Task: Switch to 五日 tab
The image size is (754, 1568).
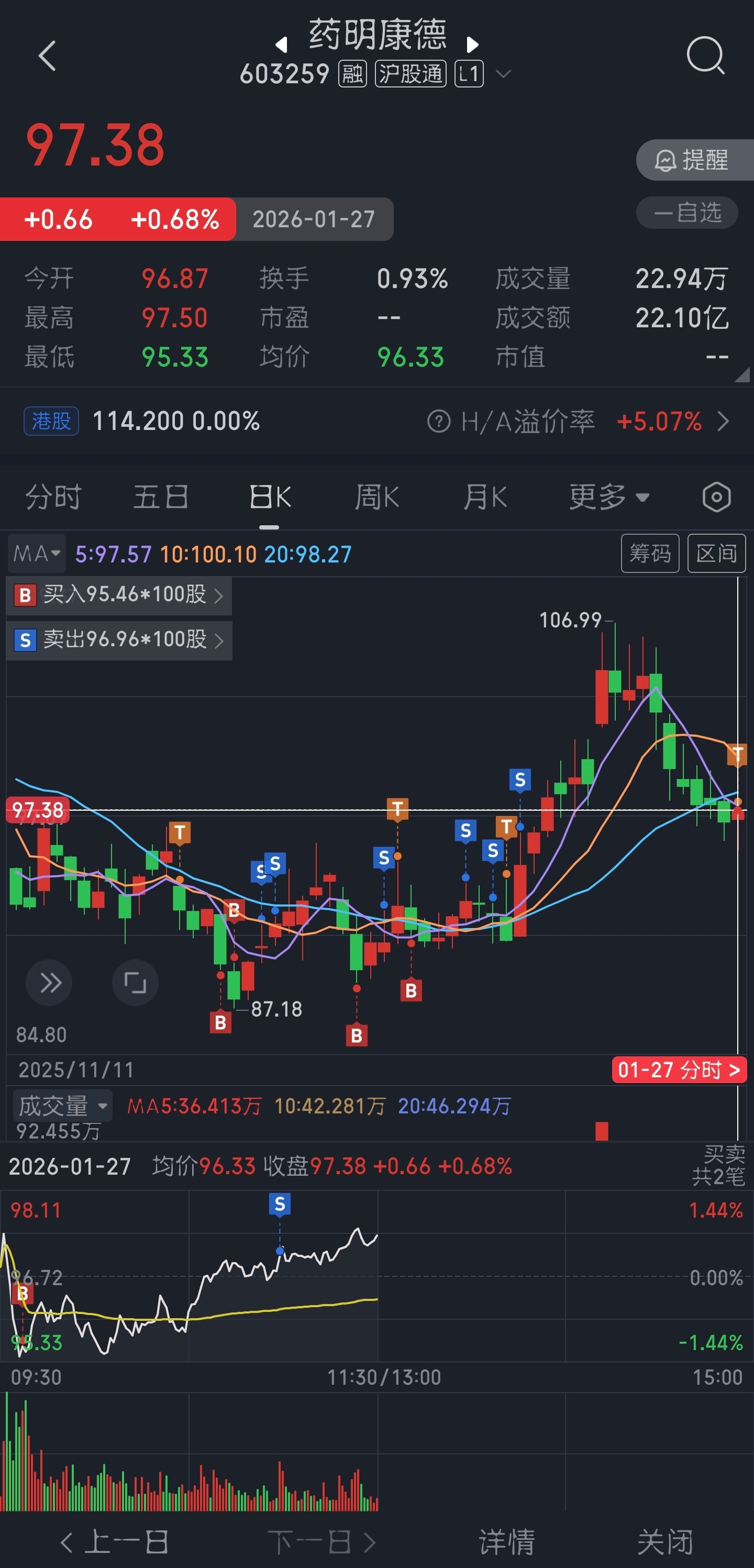Action: [161, 498]
